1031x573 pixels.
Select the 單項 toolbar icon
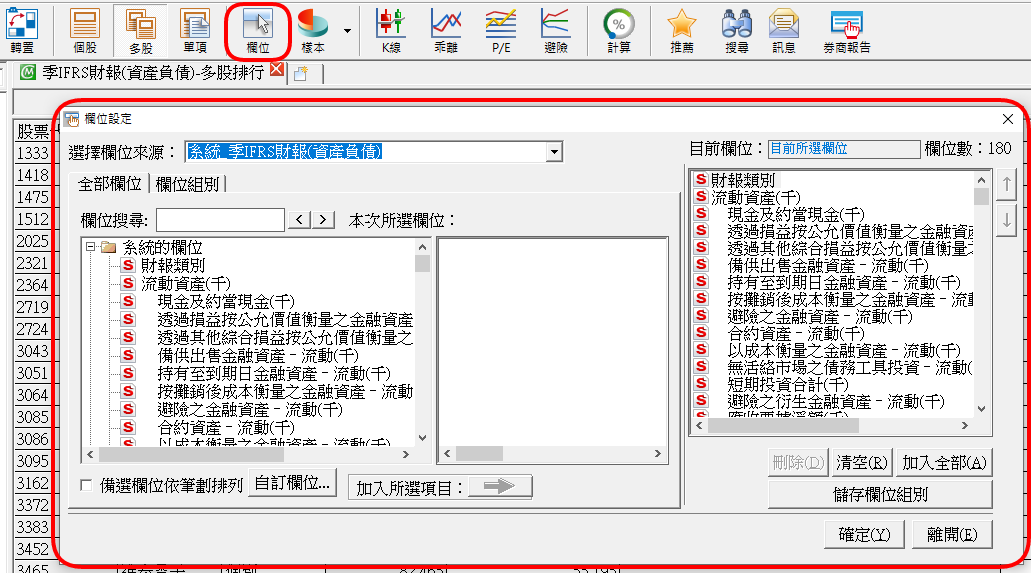[x=195, y=30]
